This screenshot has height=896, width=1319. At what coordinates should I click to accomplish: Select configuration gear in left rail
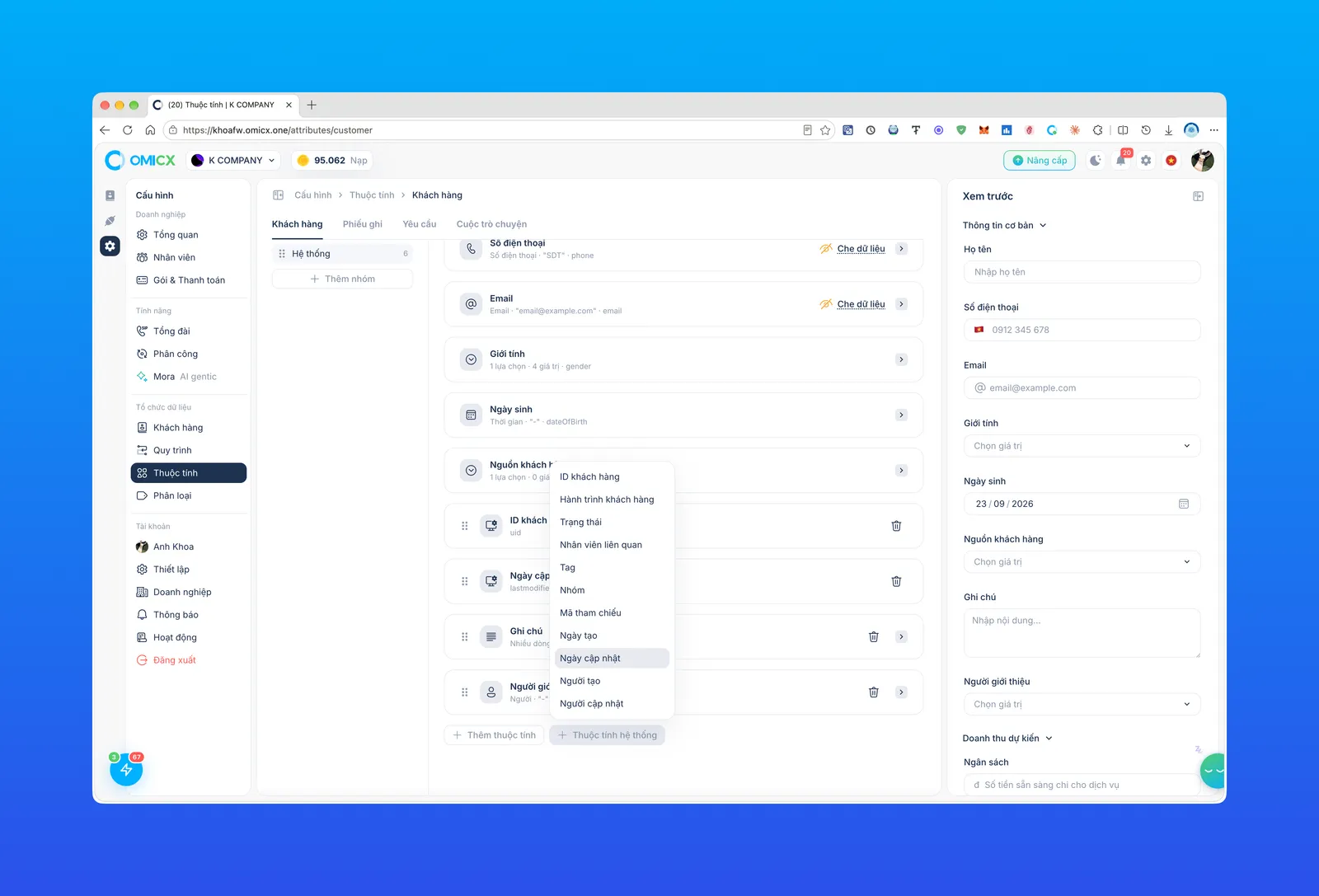(x=110, y=246)
